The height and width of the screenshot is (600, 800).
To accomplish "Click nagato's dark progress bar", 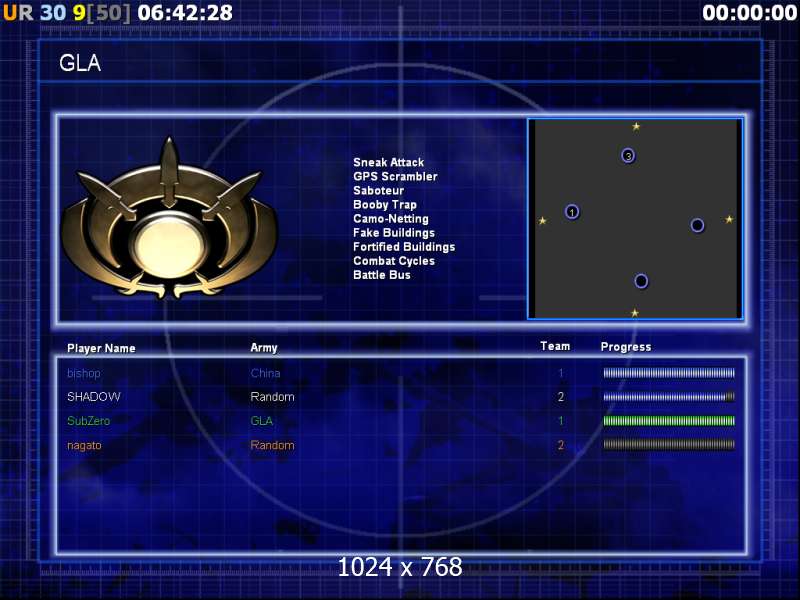I will click(669, 444).
